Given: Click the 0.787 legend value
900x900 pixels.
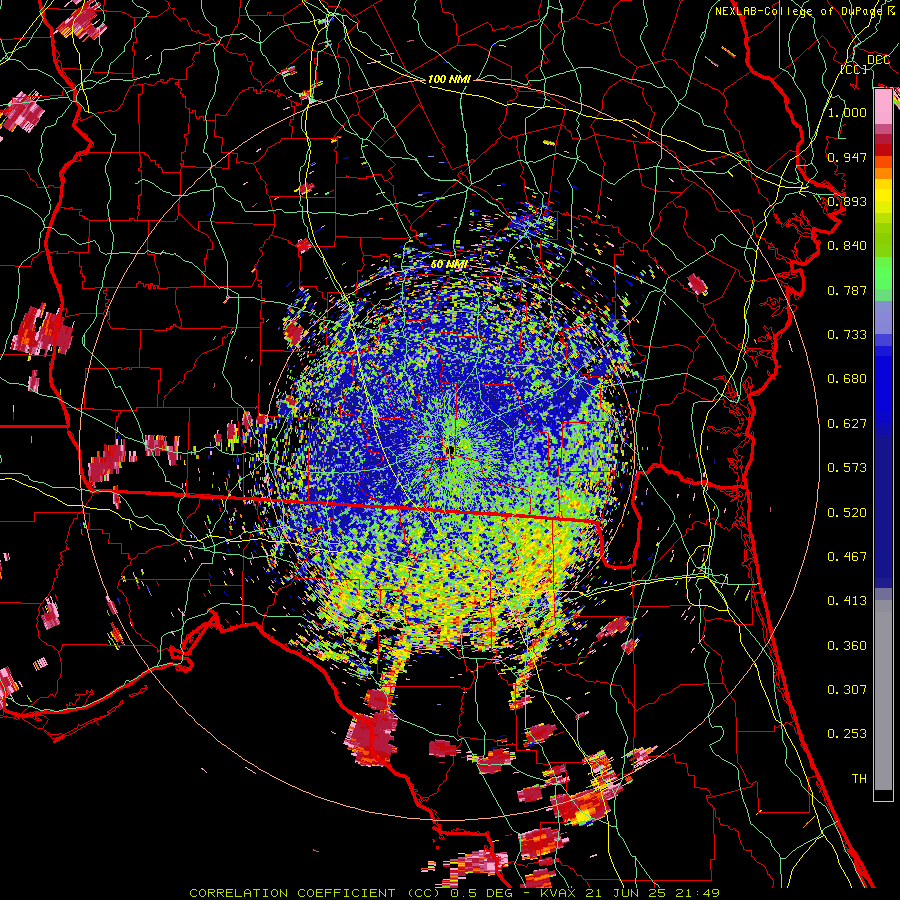Looking at the screenshot, I should tap(847, 290).
